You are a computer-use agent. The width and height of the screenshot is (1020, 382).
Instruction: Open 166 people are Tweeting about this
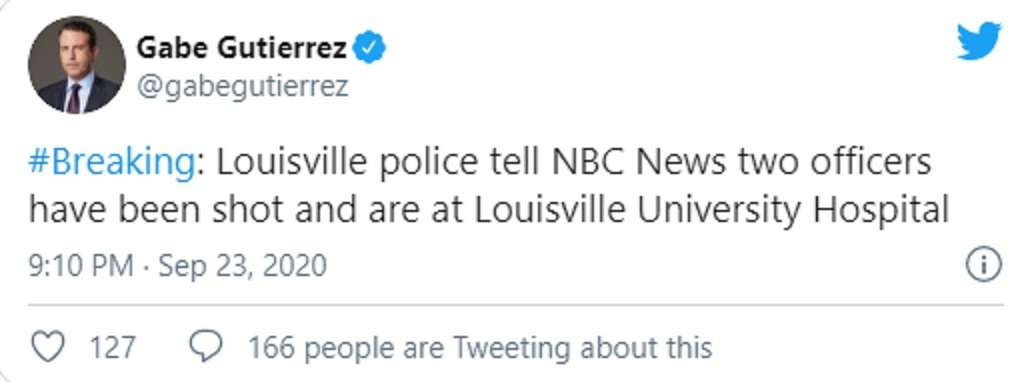(x=480, y=348)
